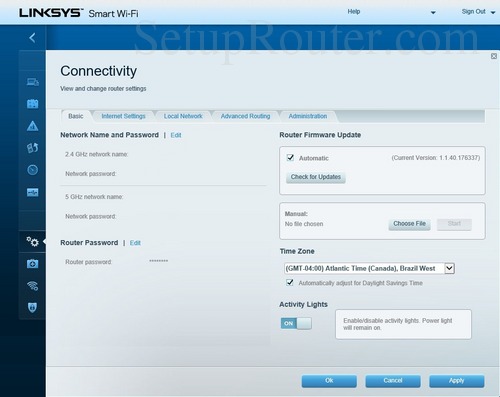Open the External Storage sidebar icon
Image resolution: width=500 pixels, height=397 pixels.
tap(32, 192)
